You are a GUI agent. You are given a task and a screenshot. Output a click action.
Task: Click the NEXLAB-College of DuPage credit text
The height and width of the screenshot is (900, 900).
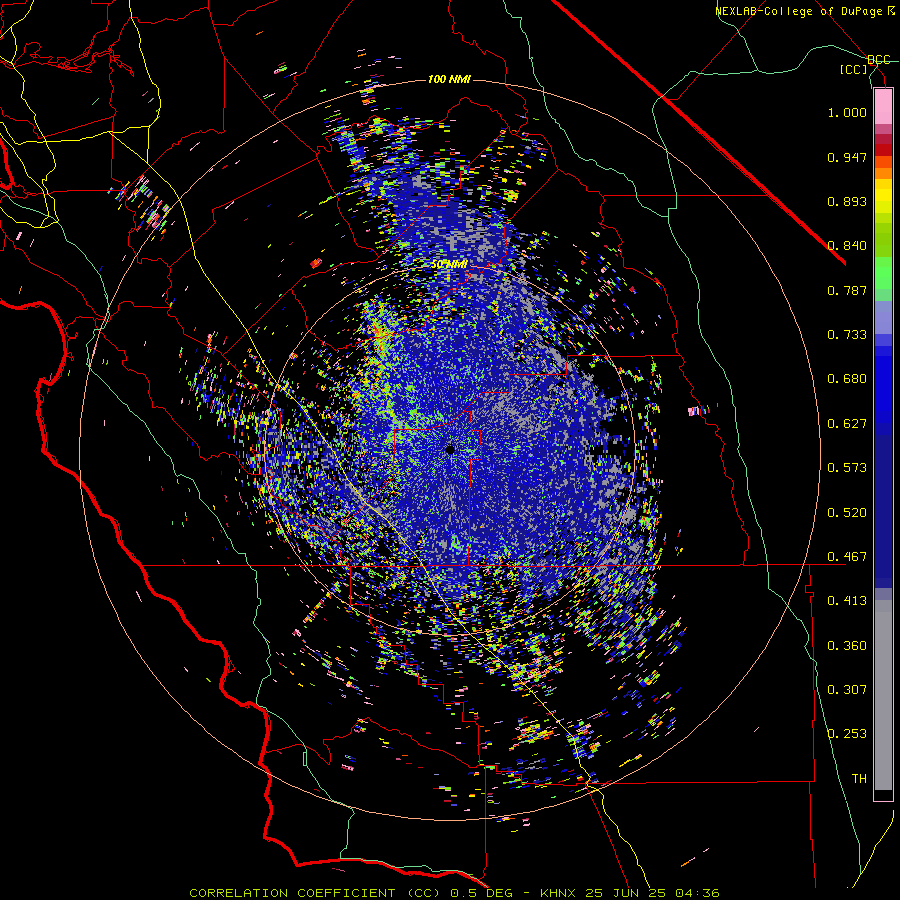tap(805, 11)
